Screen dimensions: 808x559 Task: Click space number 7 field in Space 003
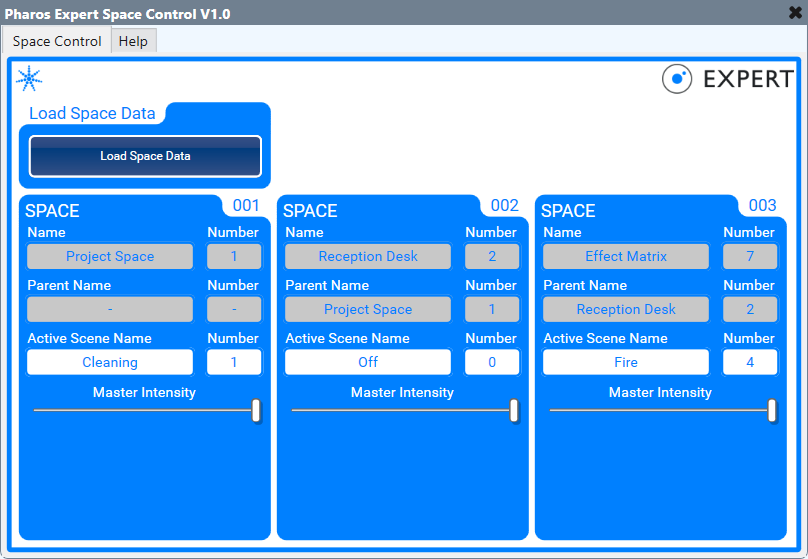tap(750, 256)
